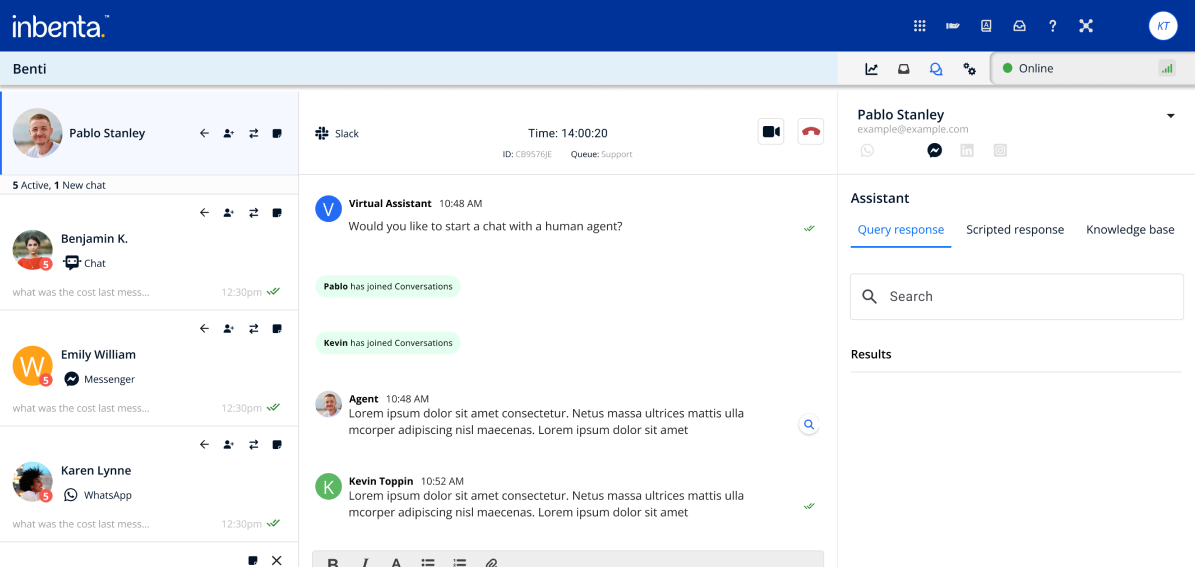End the call using red hang-up button
Viewport: 1195px width, 567px height.
point(810,132)
